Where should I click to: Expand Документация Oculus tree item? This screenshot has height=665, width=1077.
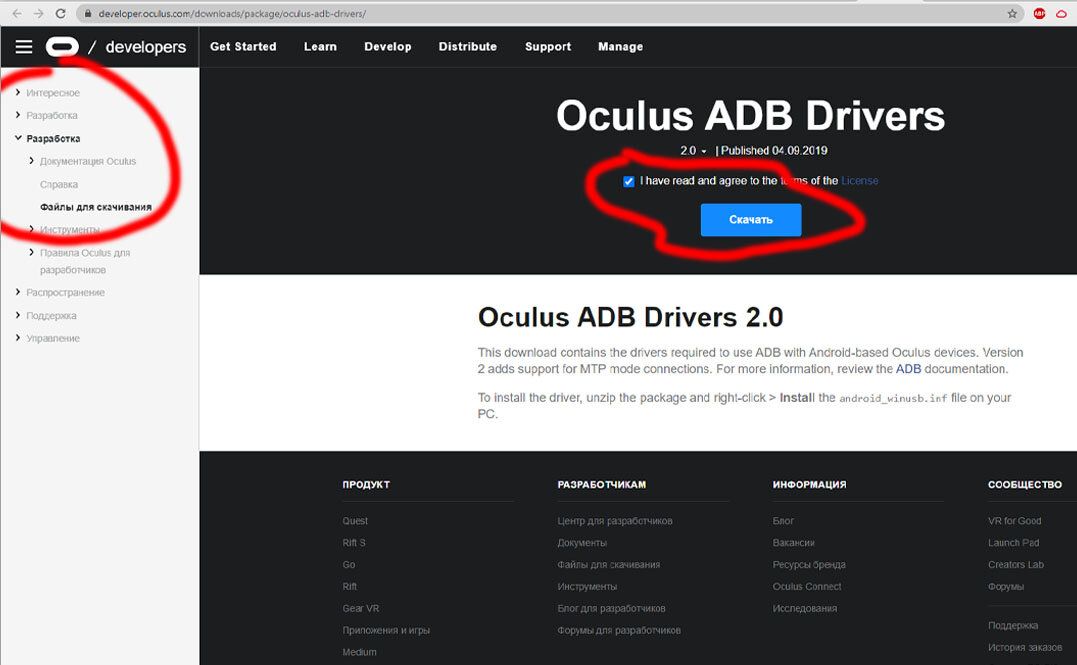click(32, 161)
